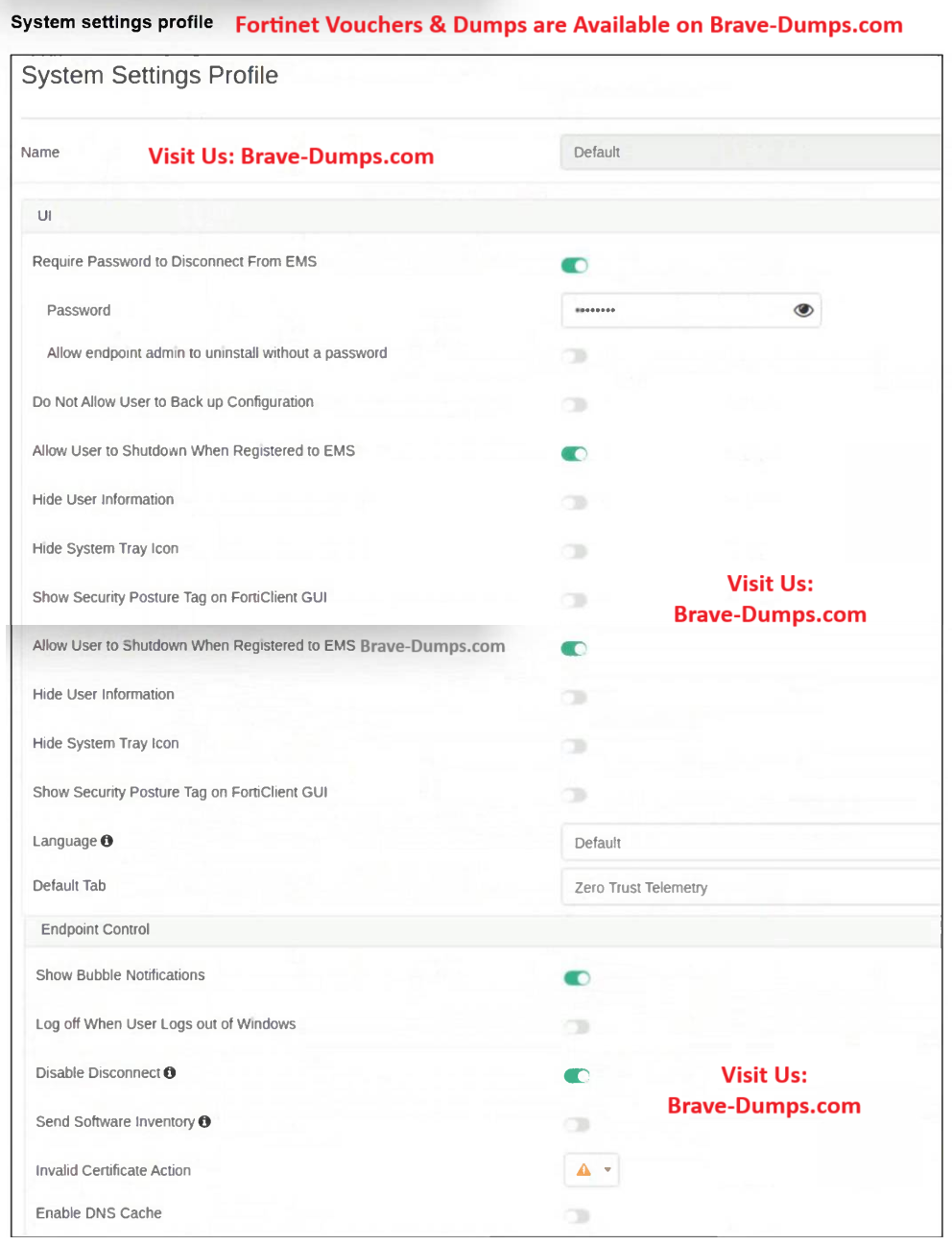Enable the DNS Cache toggle

point(577,1216)
